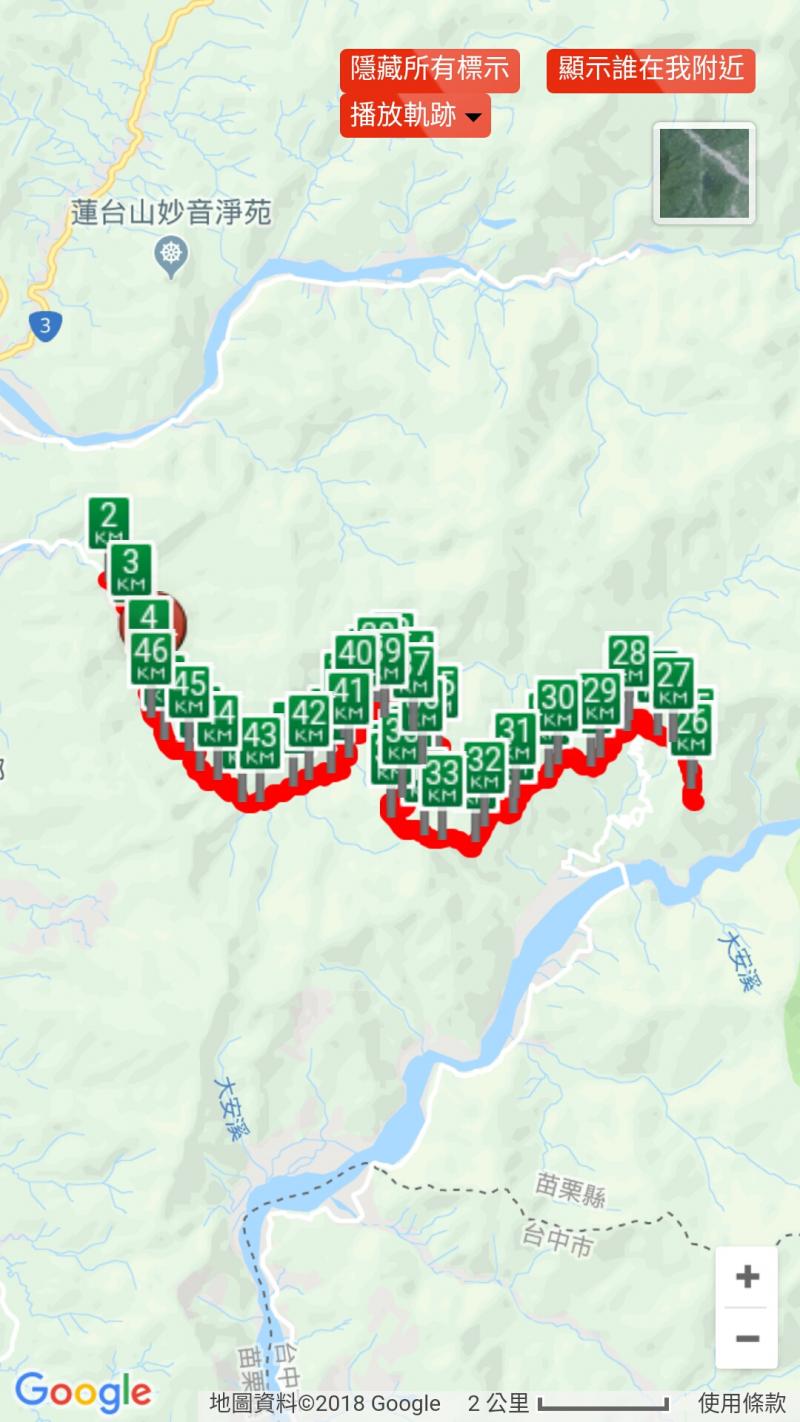Image resolution: width=800 pixels, height=1422 pixels.
Task: Click the 3 KM marker sign
Action: pyautogui.click(x=130, y=567)
